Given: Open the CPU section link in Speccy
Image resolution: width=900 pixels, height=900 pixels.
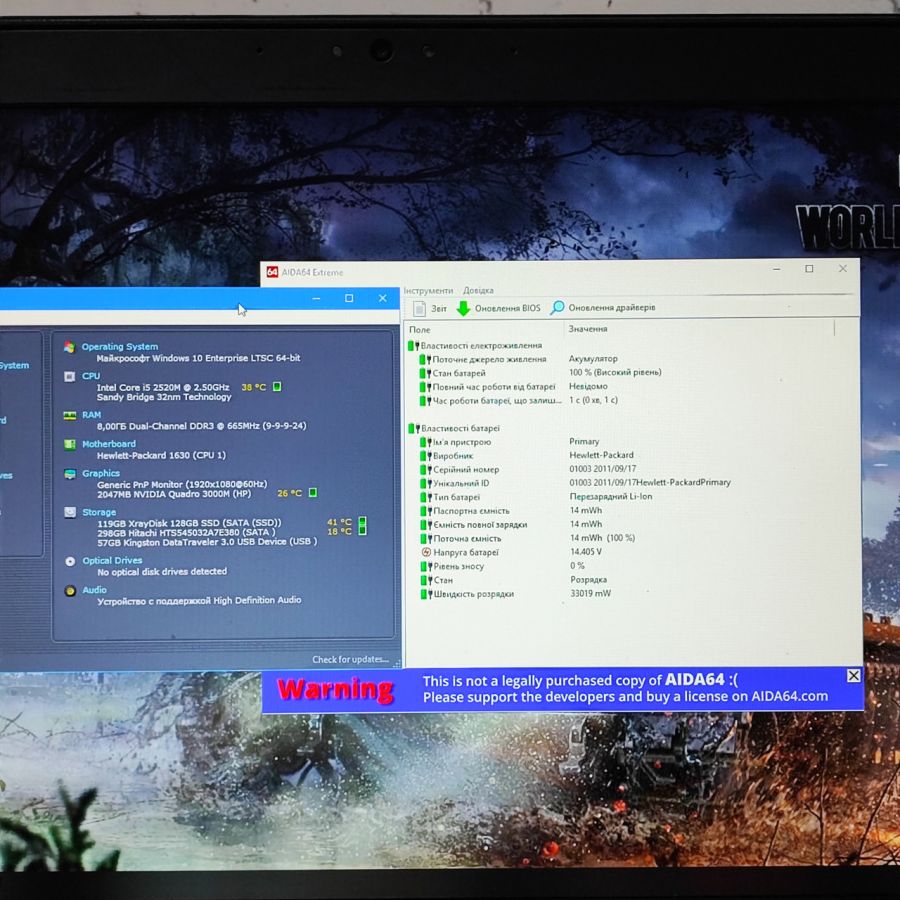Looking at the screenshot, I should click(x=91, y=376).
